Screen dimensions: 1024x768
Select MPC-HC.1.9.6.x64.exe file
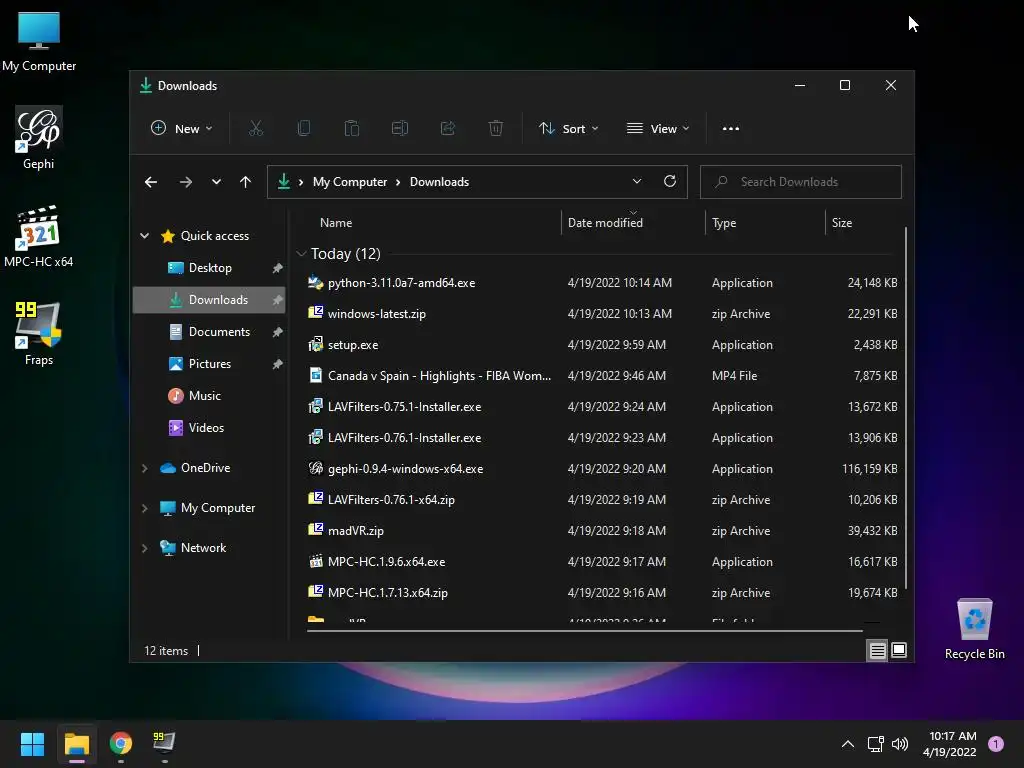point(601,562)
